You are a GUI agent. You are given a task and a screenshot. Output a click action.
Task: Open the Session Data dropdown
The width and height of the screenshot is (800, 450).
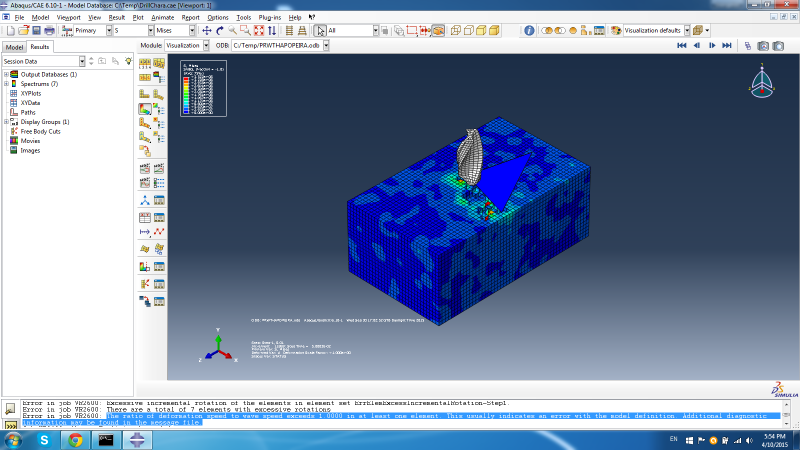click(82, 61)
